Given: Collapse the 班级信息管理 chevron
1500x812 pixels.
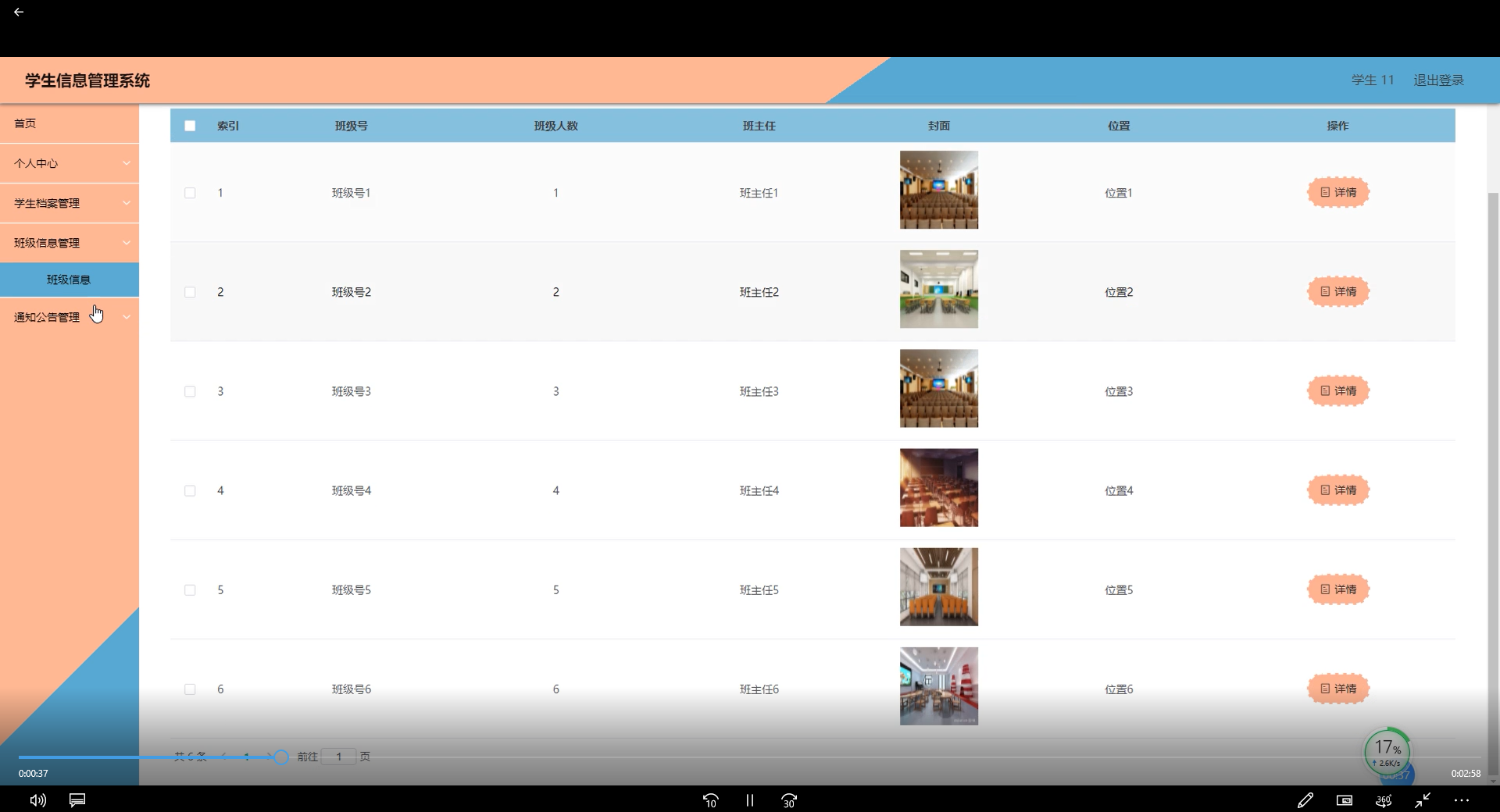Looking at the screenshot, I should tap(127, 243).
